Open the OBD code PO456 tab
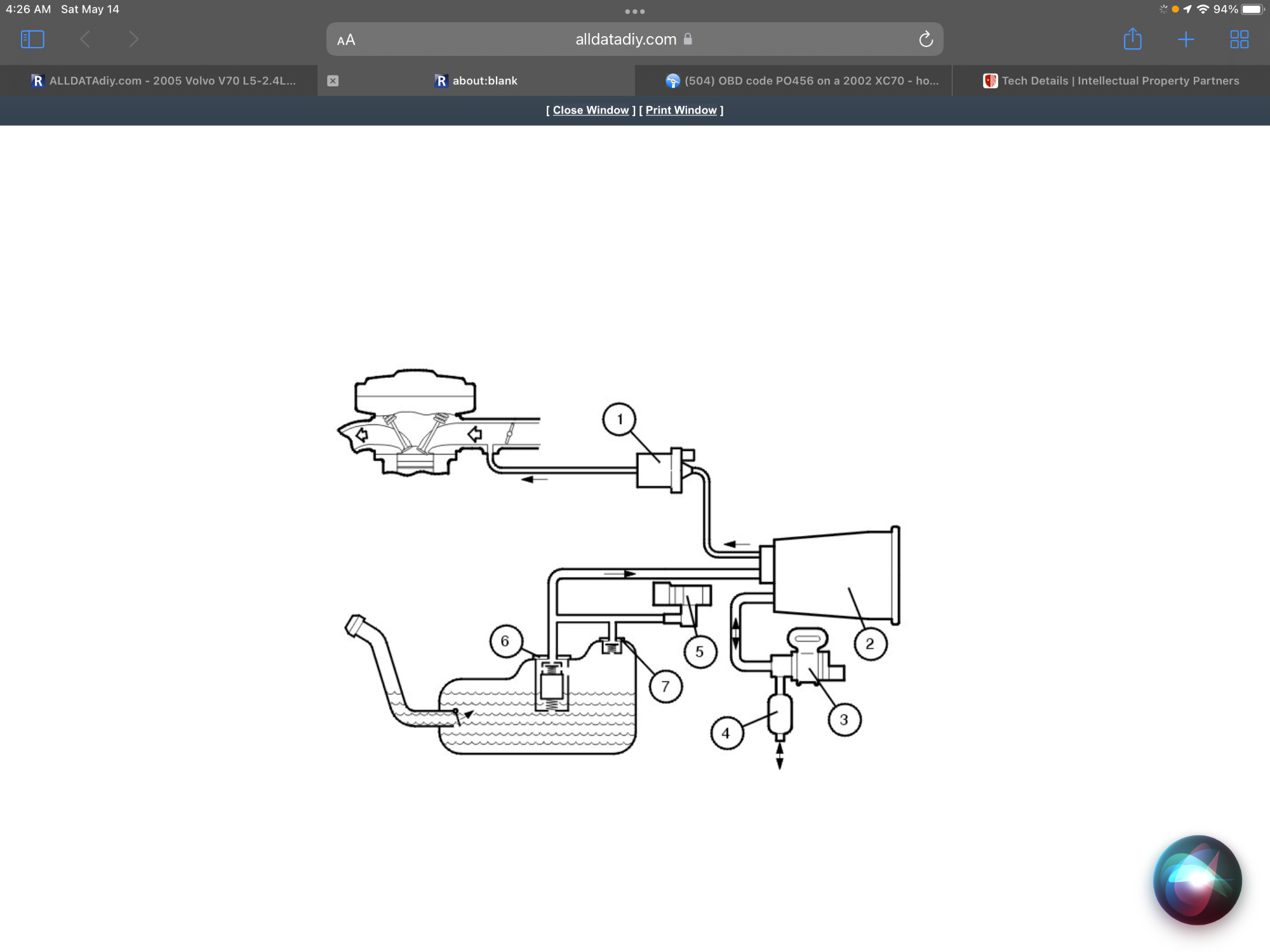Image resolution: width=1270 pixels, height=952 pixels. (x=802, y=81)
